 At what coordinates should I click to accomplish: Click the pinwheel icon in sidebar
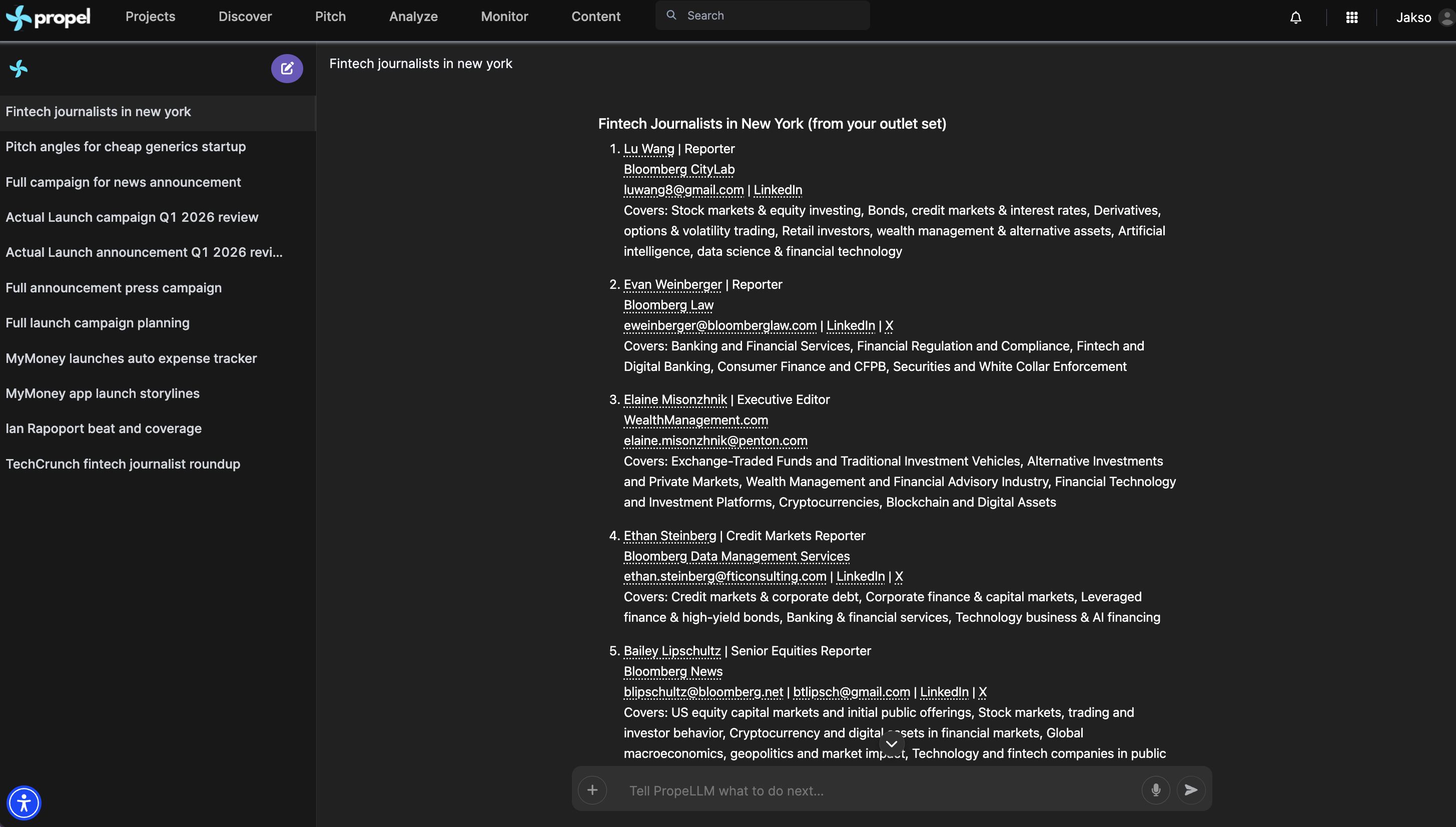coord(19,69)
